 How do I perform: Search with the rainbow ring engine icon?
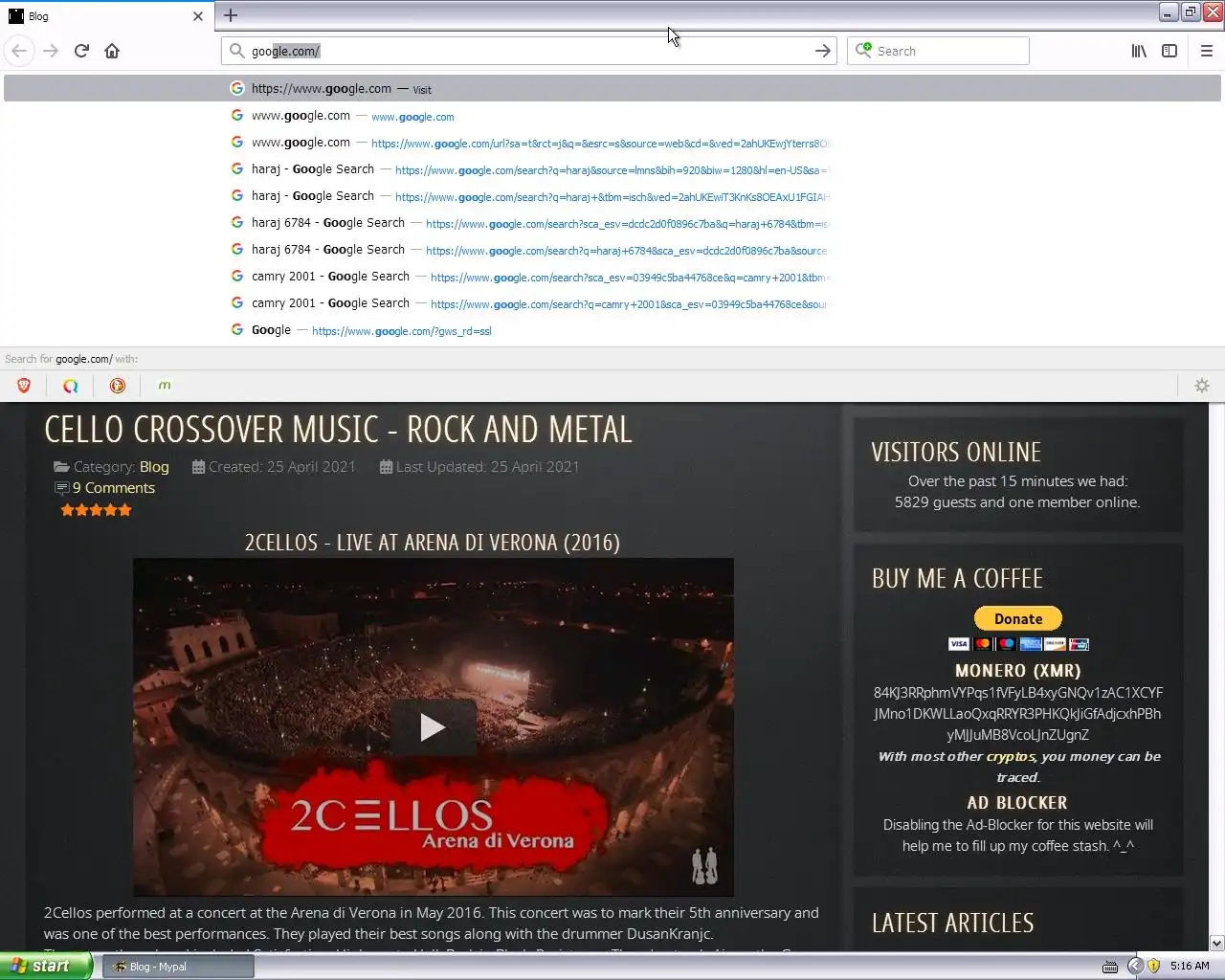pyautogui.click(x=71, y=385)
